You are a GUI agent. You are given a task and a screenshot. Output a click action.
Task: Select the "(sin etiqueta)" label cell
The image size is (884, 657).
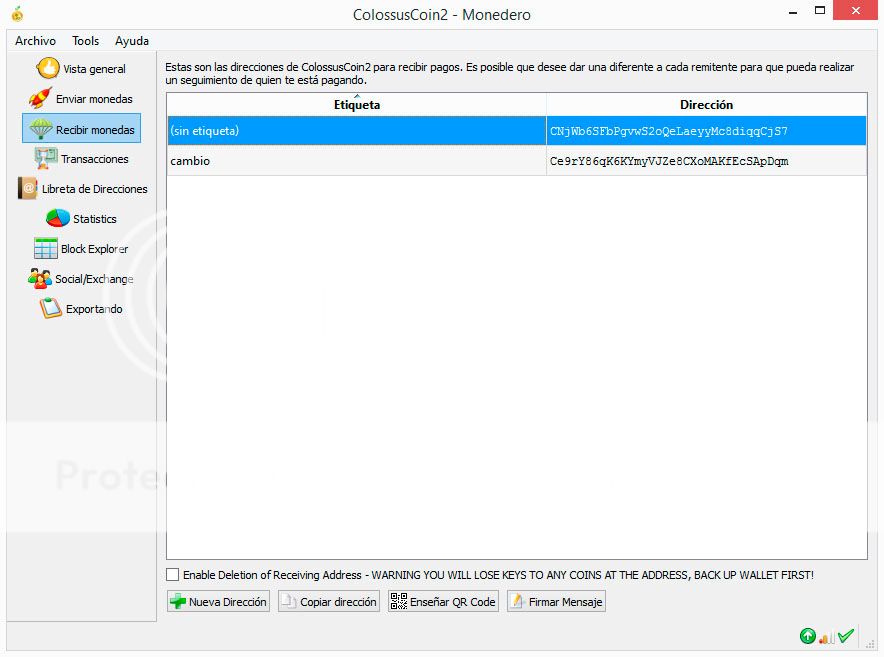point(357,131)
